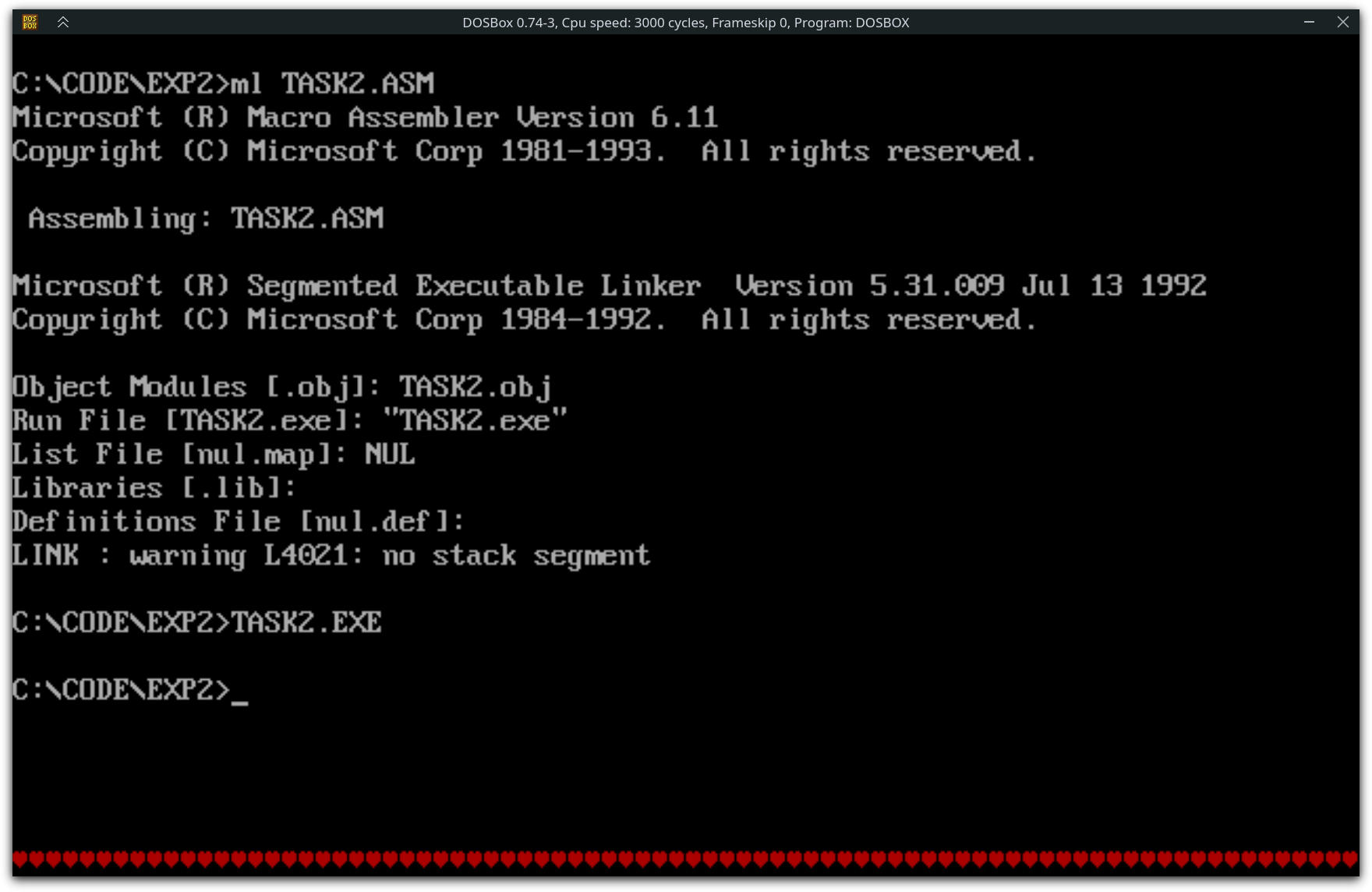Click the 'Object Modules [.obj]' line

click(x=282, y=388)
